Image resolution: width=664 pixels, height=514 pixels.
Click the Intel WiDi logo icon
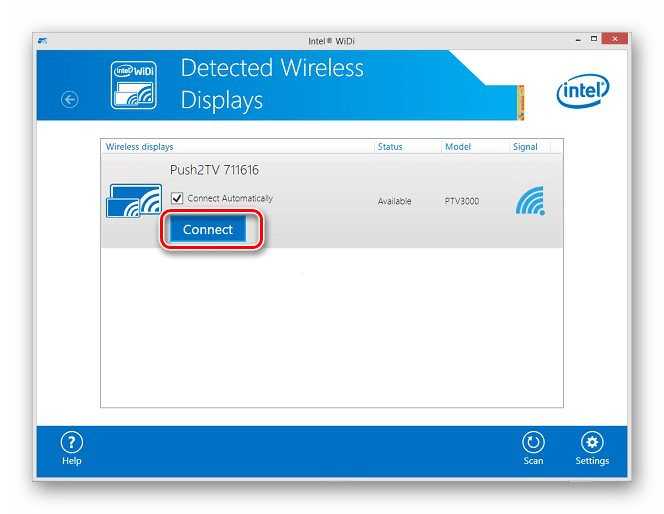[x=134, y=85]
